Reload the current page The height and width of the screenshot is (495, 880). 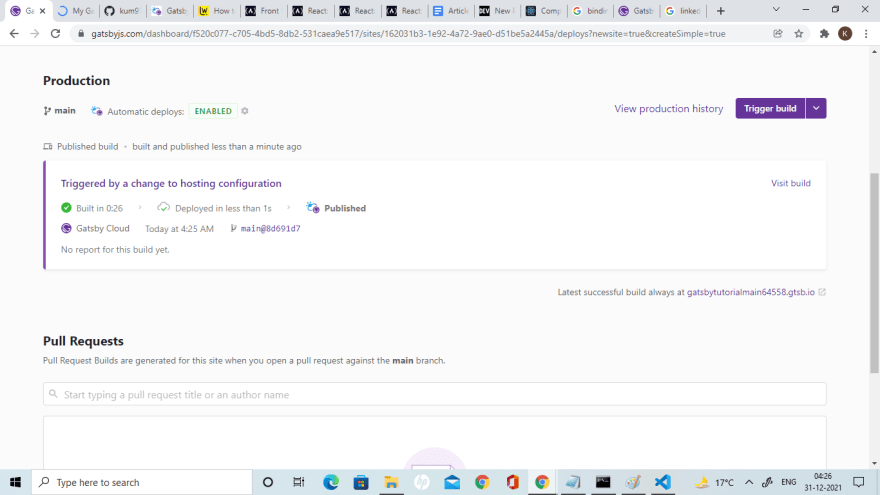click(x=56, y=34)
